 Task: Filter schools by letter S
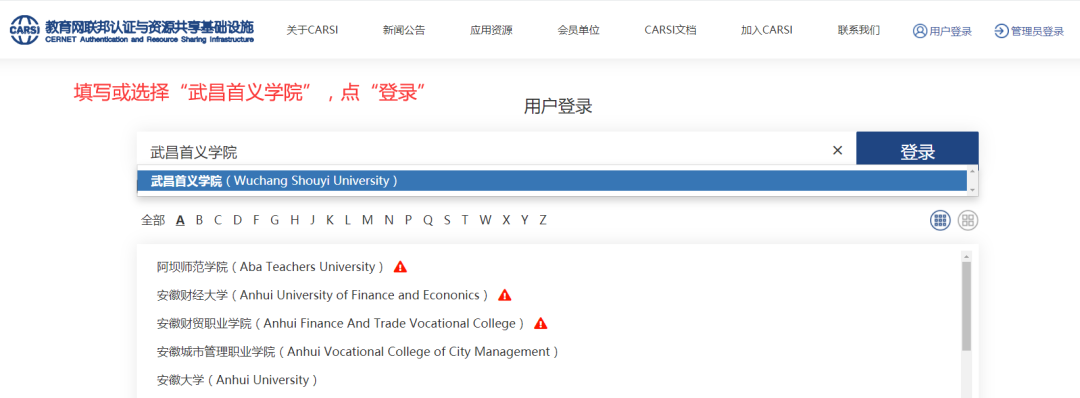447,220
